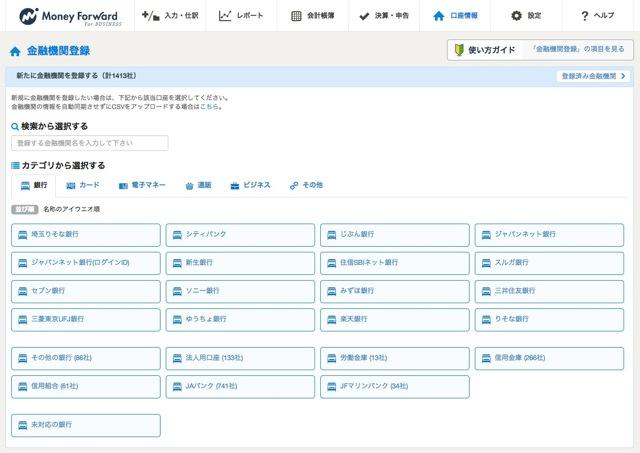Switch to the ビジネス category tab

coord(250,186)
